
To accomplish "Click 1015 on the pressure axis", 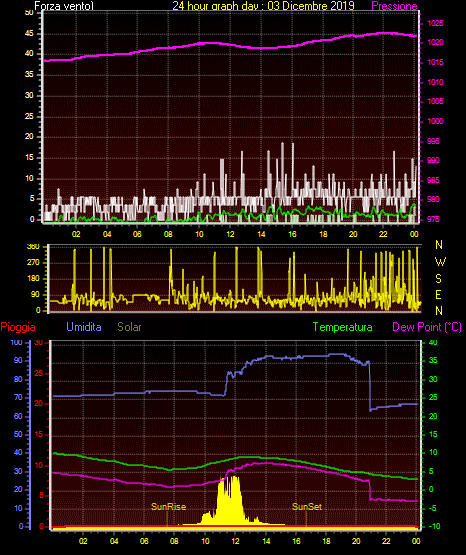I will [435, 62].
